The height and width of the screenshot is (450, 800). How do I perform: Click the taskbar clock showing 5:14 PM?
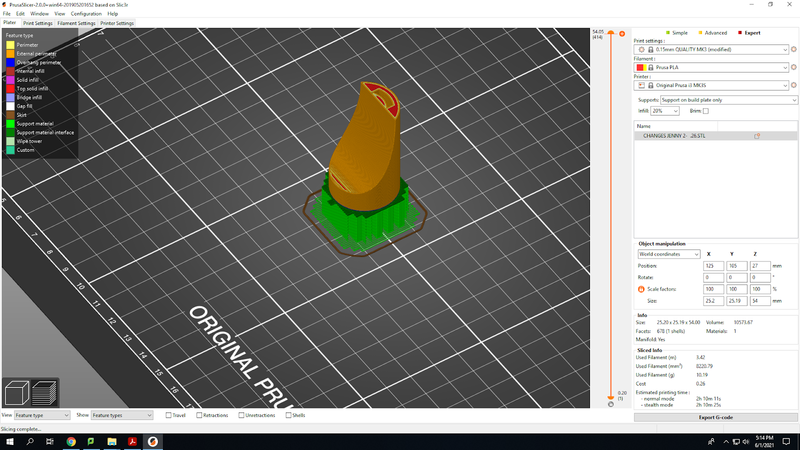[764, 441]
